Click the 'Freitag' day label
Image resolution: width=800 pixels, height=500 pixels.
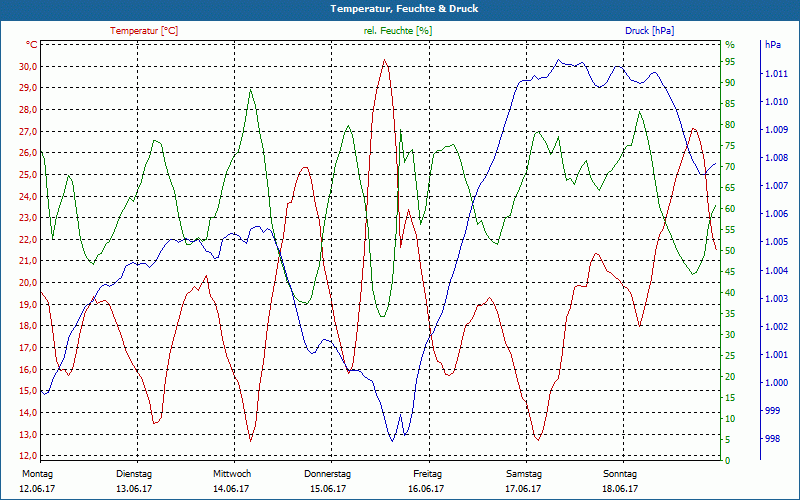coord(428,474)
